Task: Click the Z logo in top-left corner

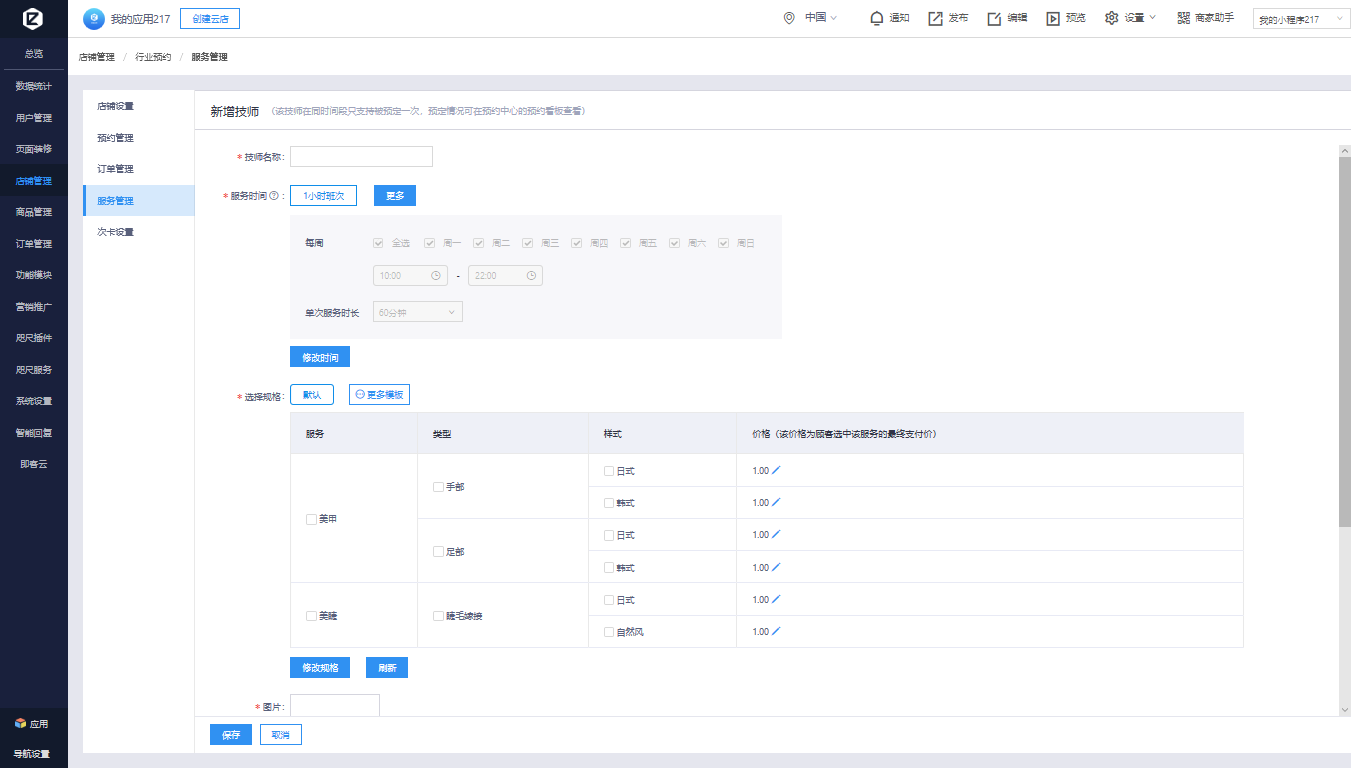Action: (33, 19)
